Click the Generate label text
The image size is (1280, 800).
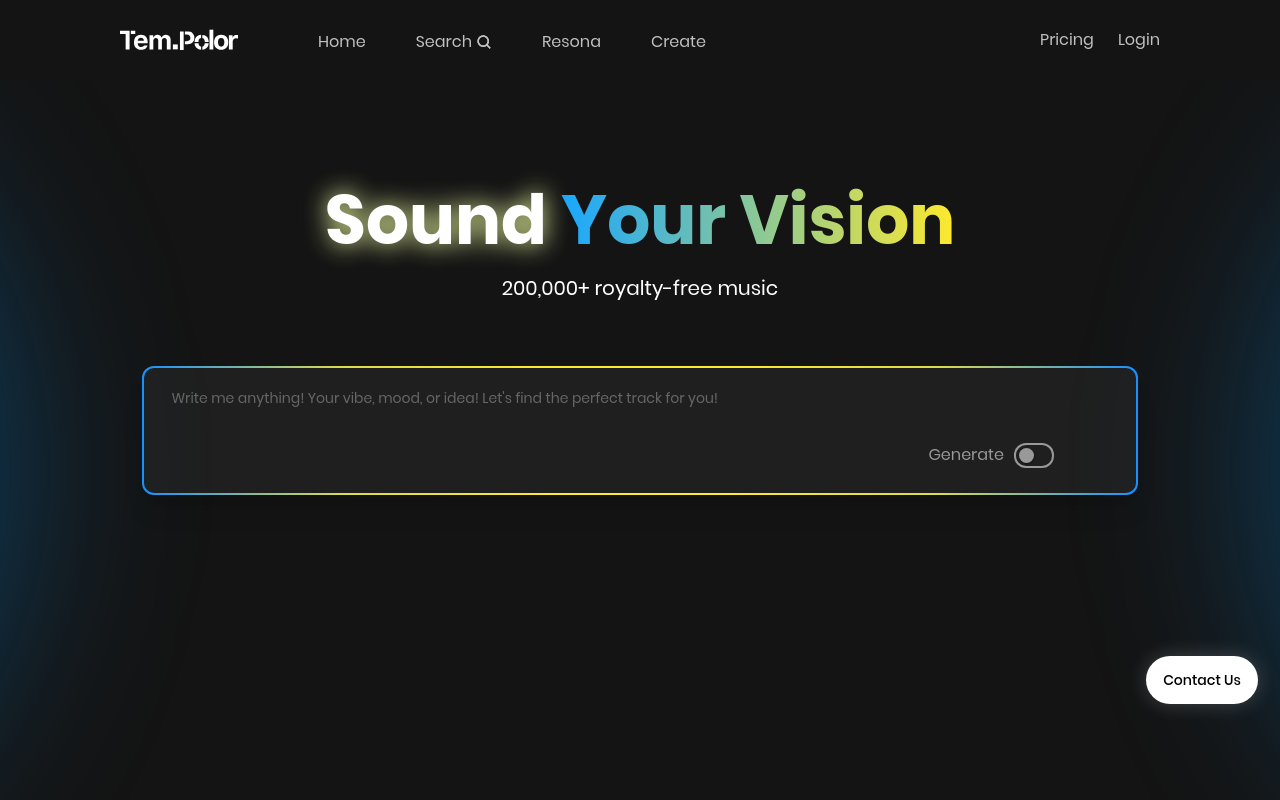(x=965, y=455)
